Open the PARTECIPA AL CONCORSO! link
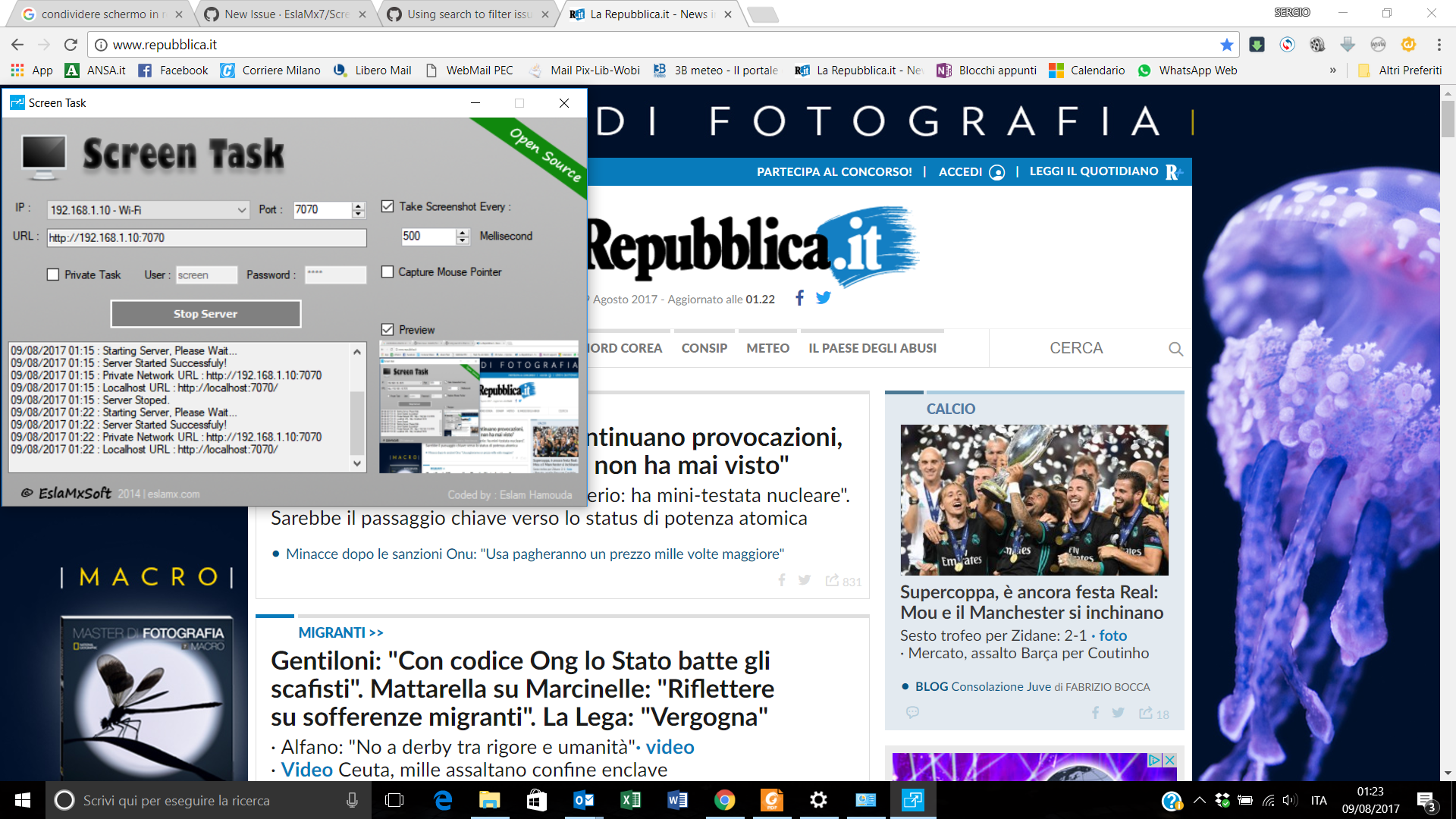 (x=833, y=171)
